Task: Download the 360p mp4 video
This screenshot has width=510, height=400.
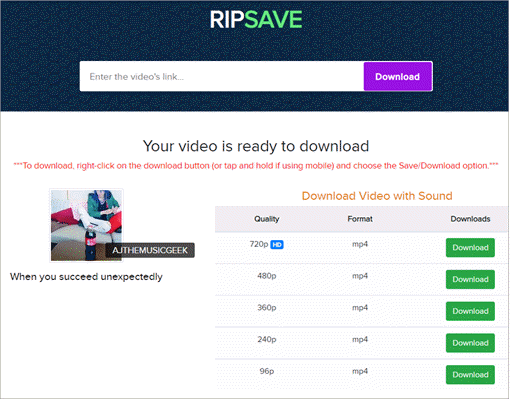Action: pyautogui.click(x=470, y=311)
